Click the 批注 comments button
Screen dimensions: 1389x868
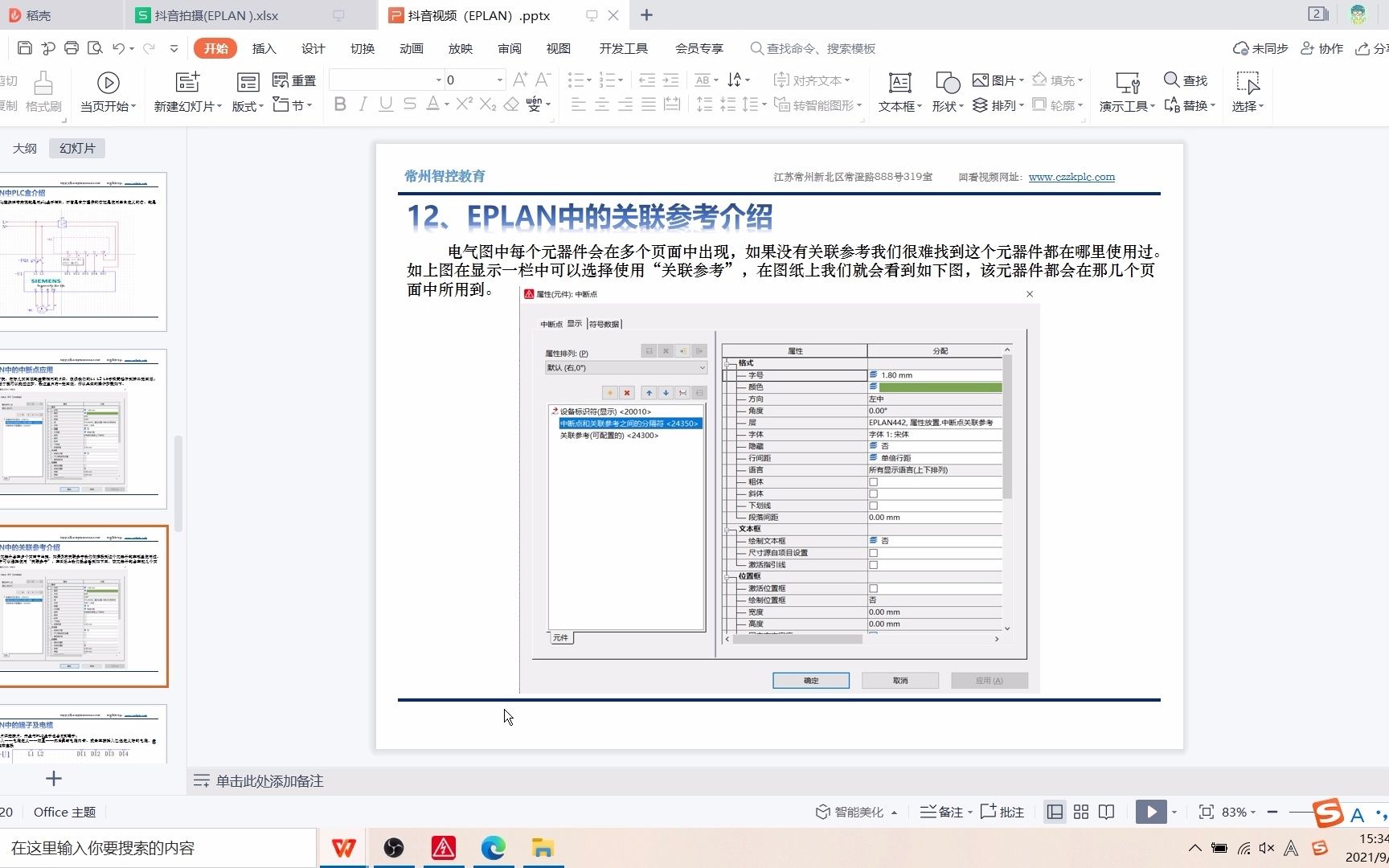pos(1002,812)
